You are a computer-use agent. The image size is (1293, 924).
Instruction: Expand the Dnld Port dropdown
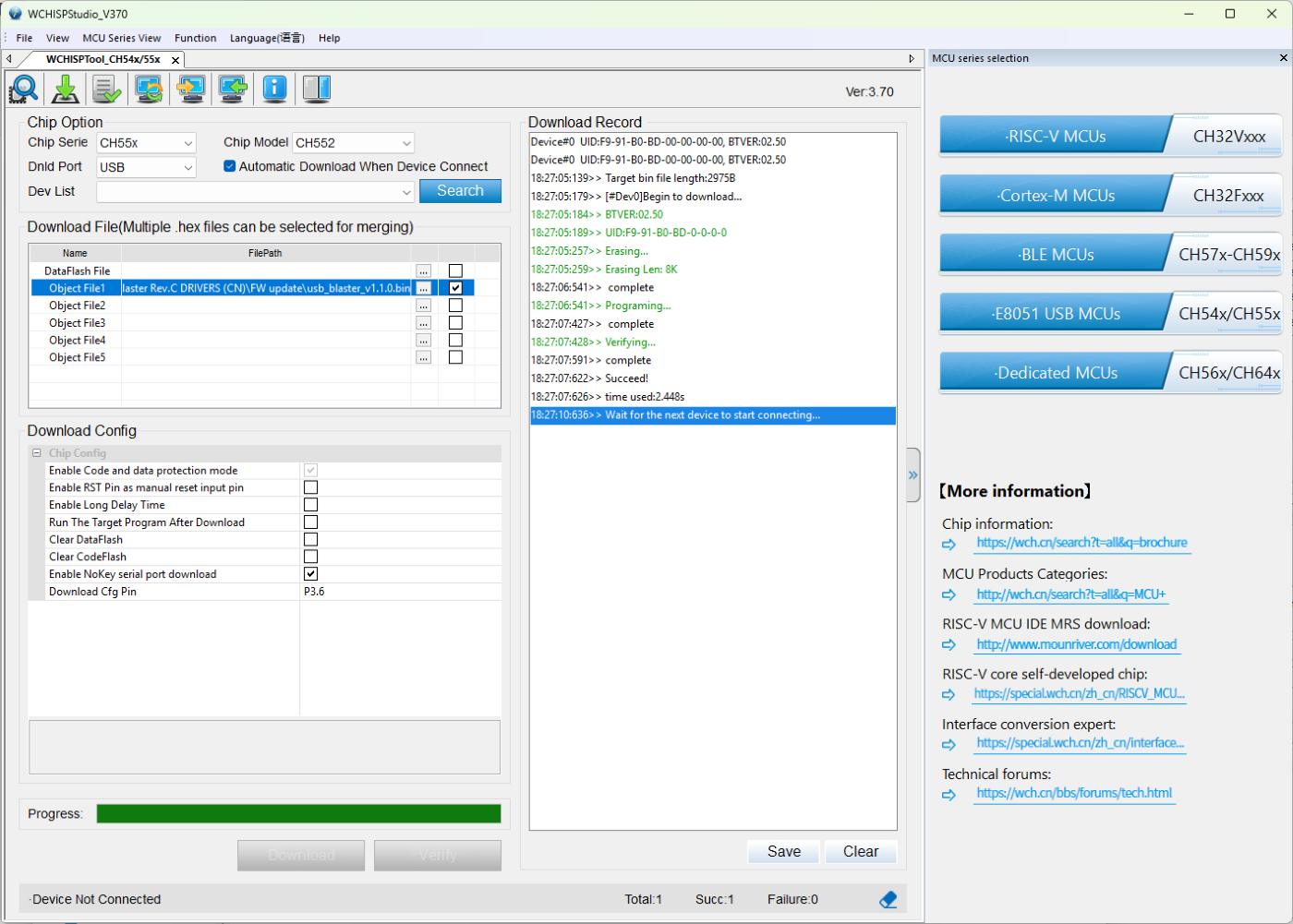click(x=147, y=167)
